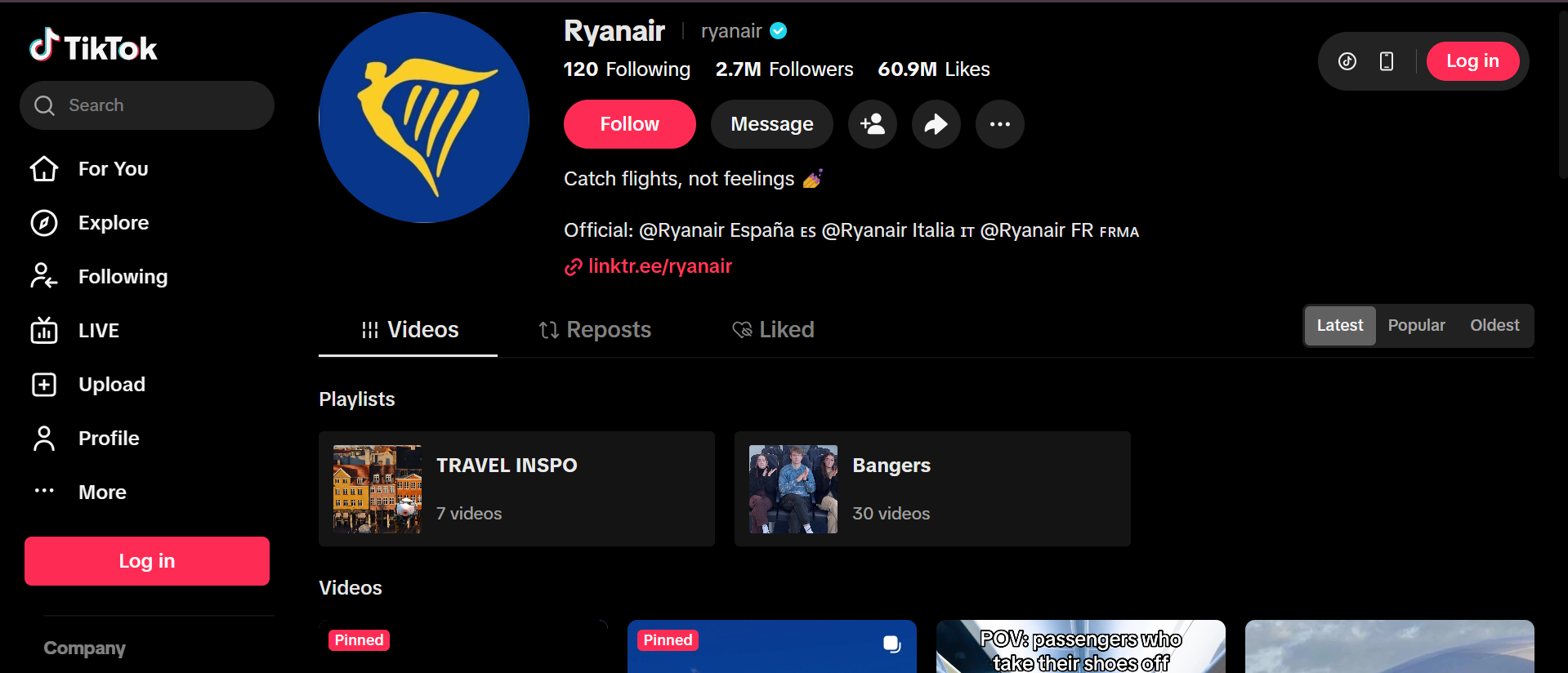Open the For You feed
The width and height of the screenshot is (1568, 673).
pyautogui.click(x=114, y=169)
